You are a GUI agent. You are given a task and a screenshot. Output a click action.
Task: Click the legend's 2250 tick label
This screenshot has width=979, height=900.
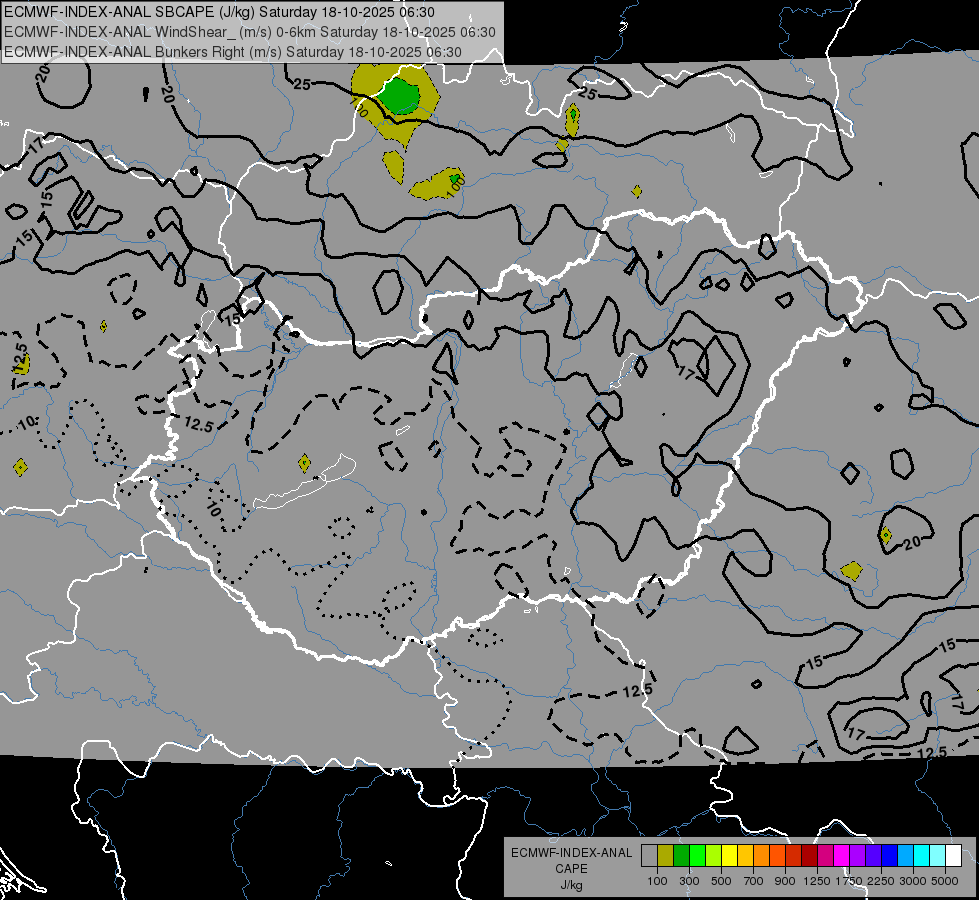coord(880,881)
